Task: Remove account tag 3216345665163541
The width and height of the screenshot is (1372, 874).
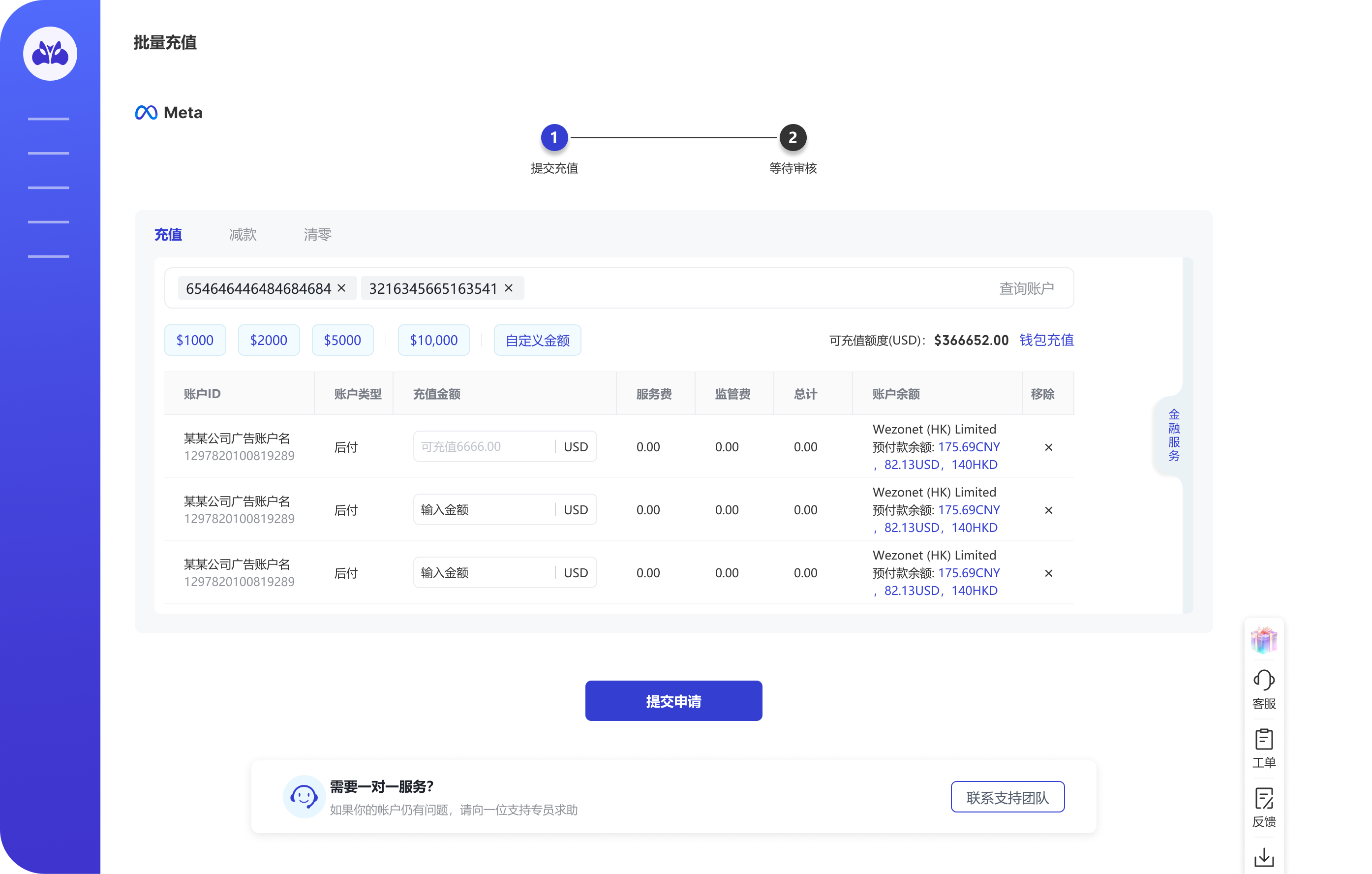Action: (x=509, y=288)
